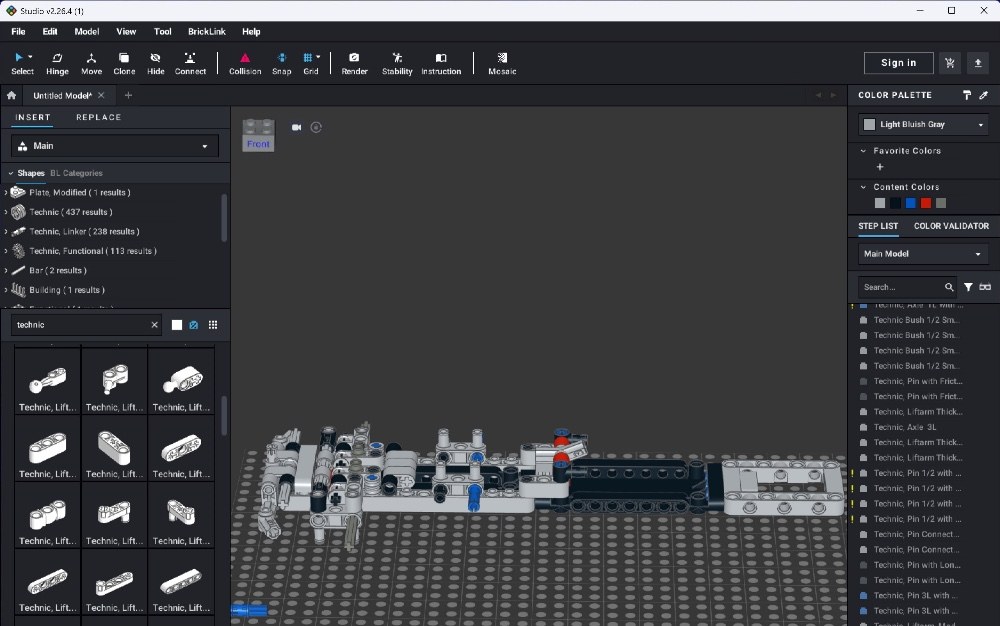
Task: Switch to the REPLACE tab
Action: [98, 117]
